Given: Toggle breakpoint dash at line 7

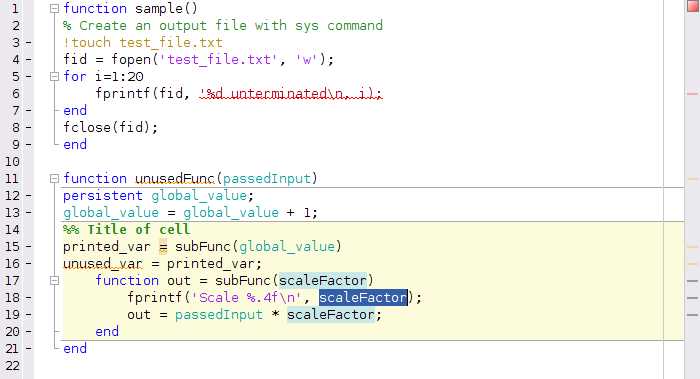Looking at the screenshot, I should pyautogui.click(x=29, y=111).
